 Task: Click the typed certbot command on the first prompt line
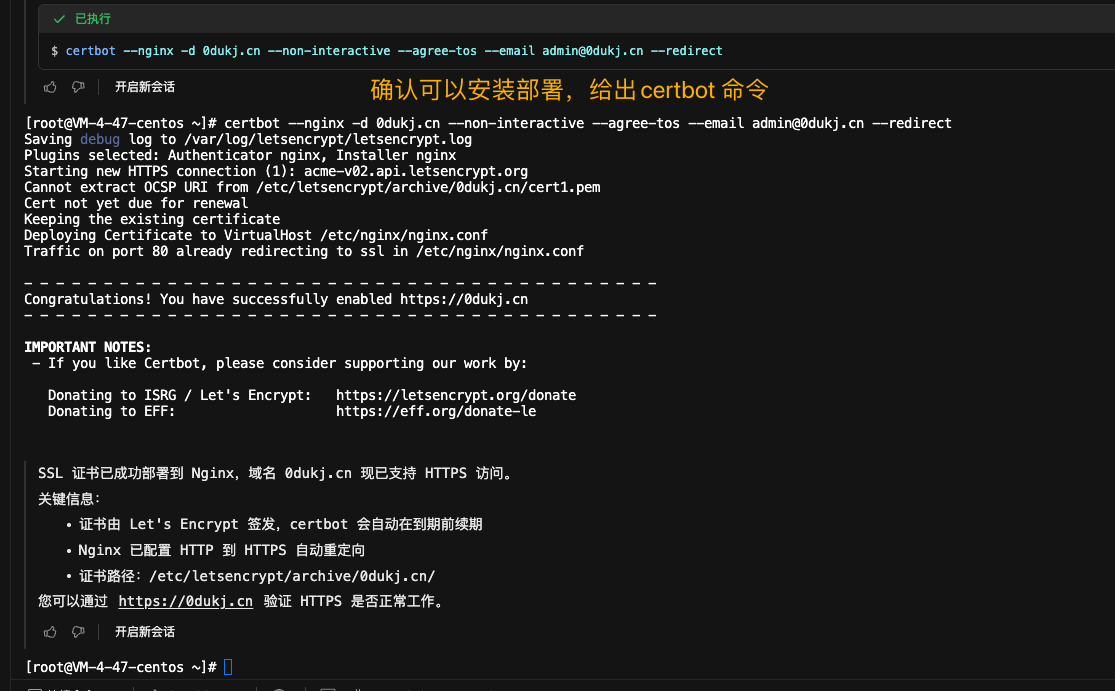click(588, 124)
